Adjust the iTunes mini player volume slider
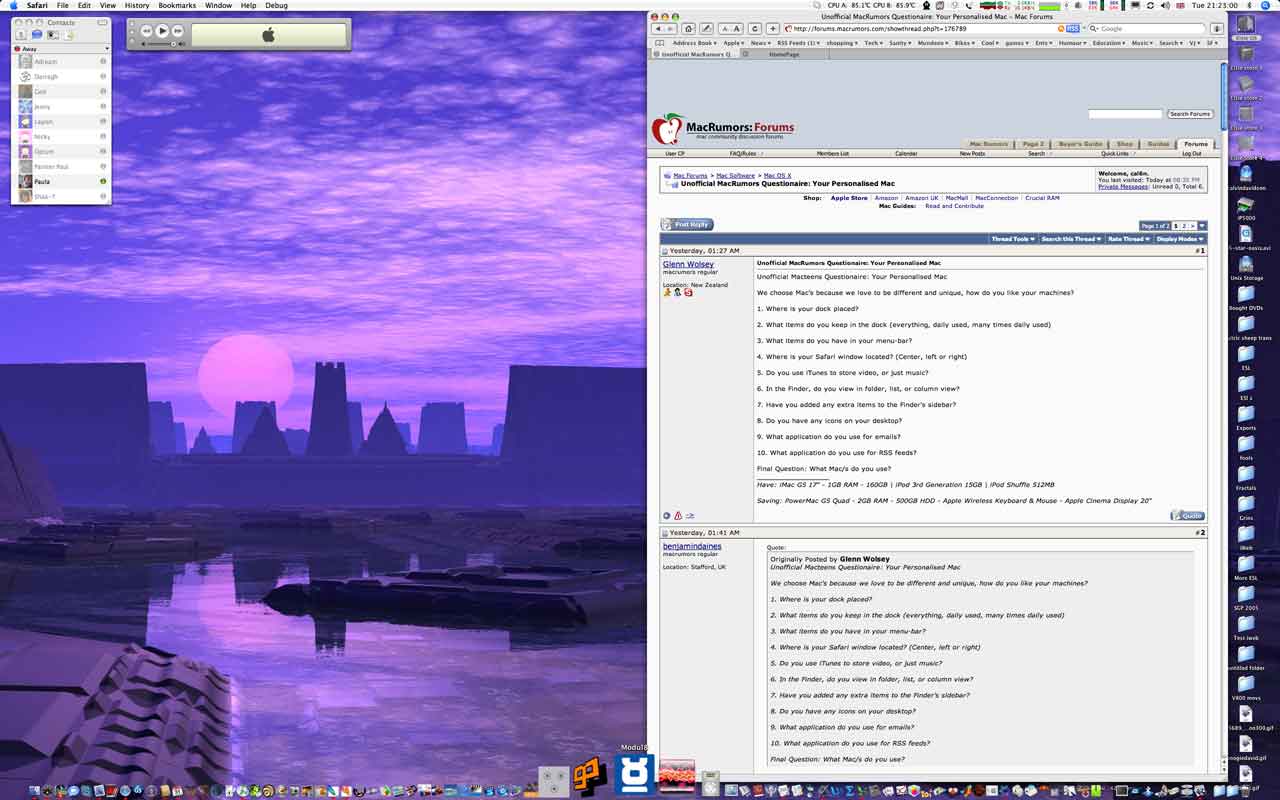The height and width of the screenshot is (800, 1280). point(163,44)
